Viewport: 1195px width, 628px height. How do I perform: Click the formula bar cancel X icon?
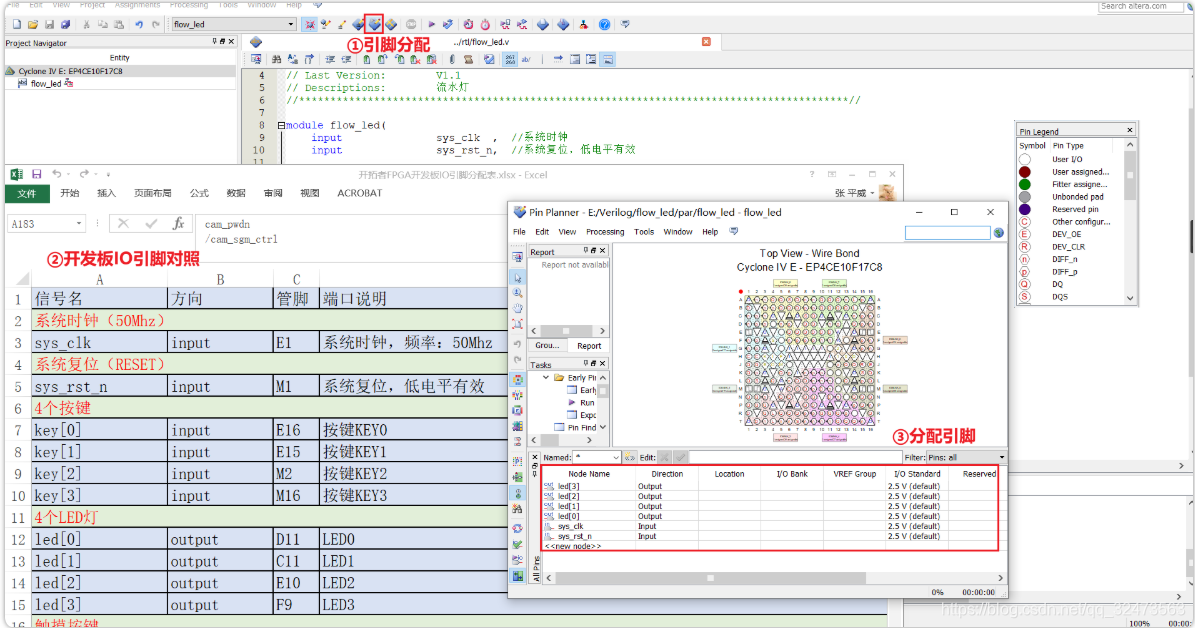click(x=123, y=223)
